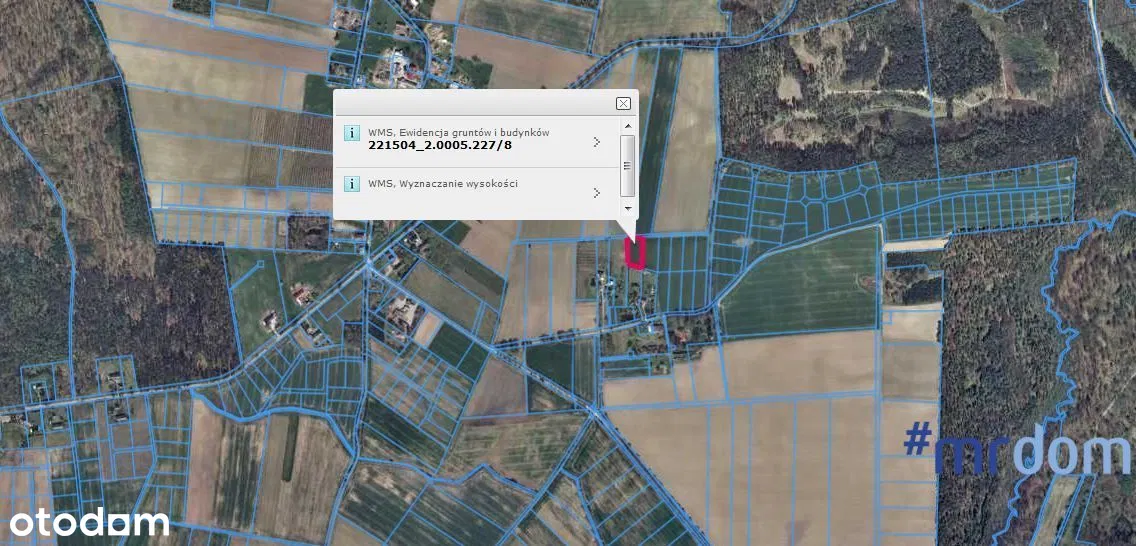Image resolution: width=1136 pixels, height=546 pixels.
Task: Expand the Wyznaczanie wysokości entry arrow
Action: click(x=597, y=192)
